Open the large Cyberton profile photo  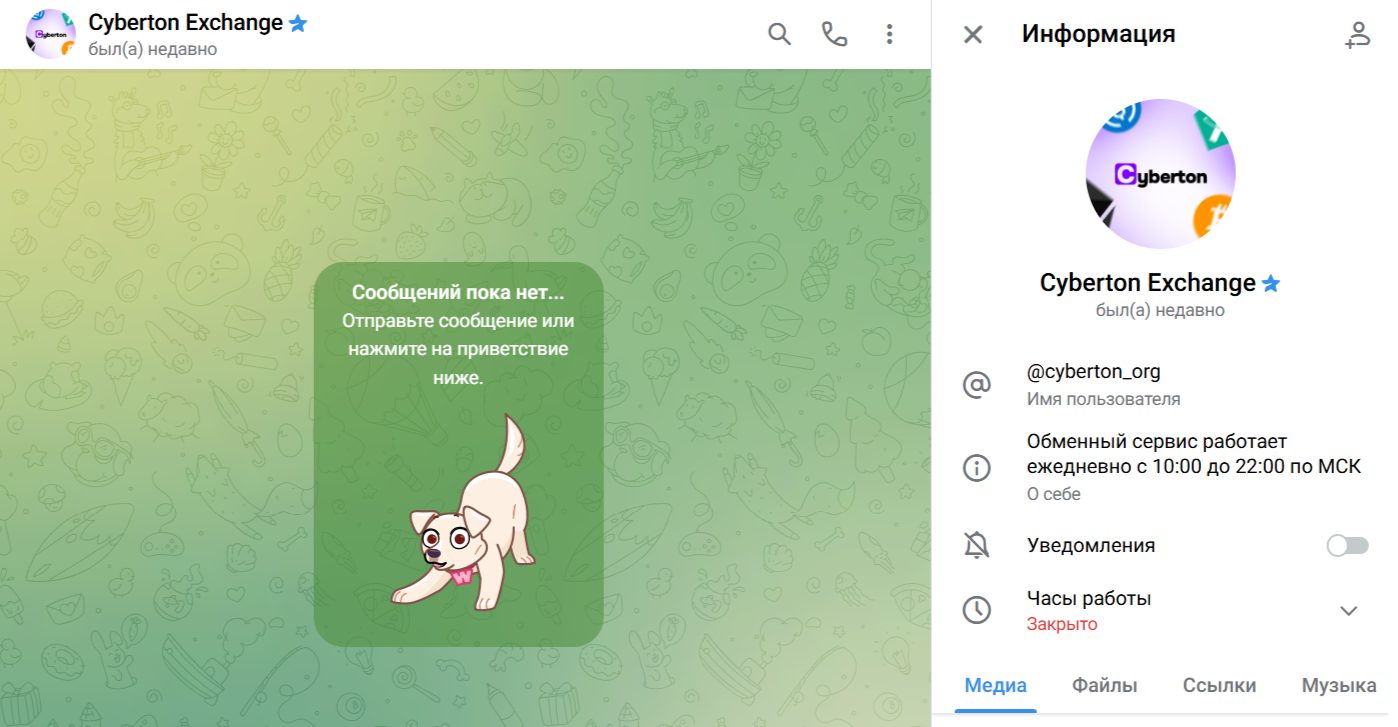1160,174
